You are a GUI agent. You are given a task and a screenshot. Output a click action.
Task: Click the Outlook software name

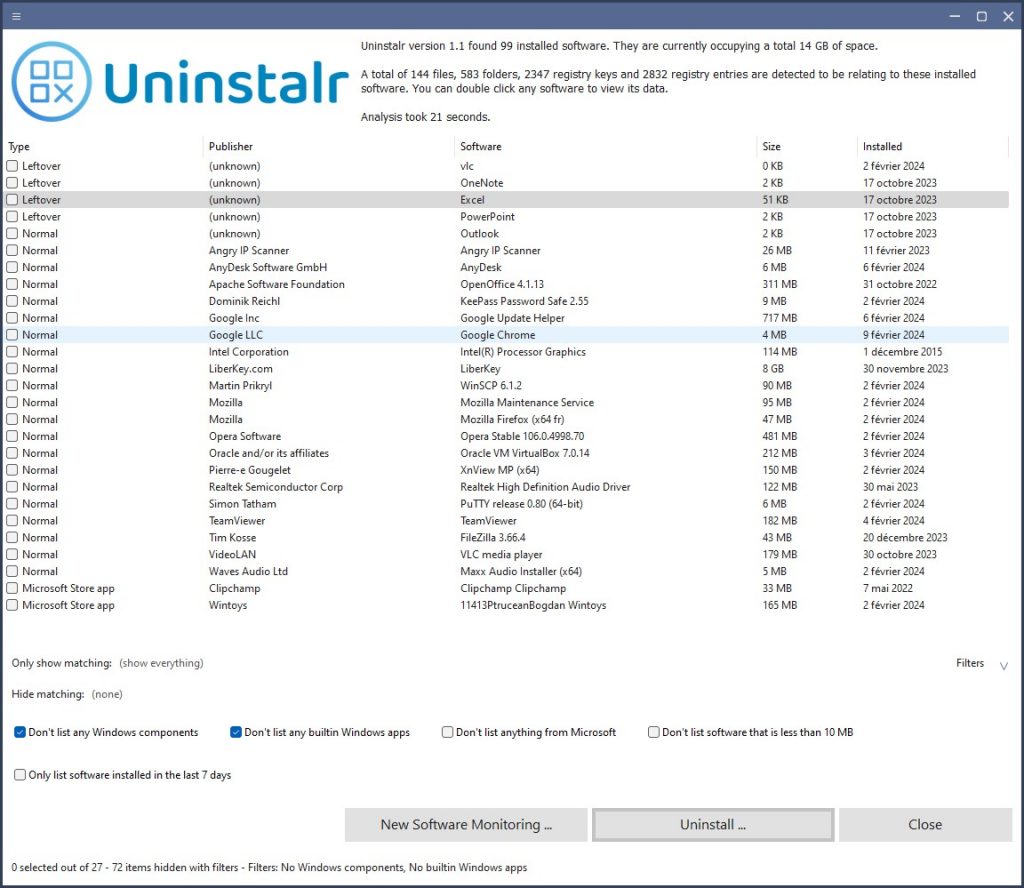pyautogui.click(x=479, y=234)
